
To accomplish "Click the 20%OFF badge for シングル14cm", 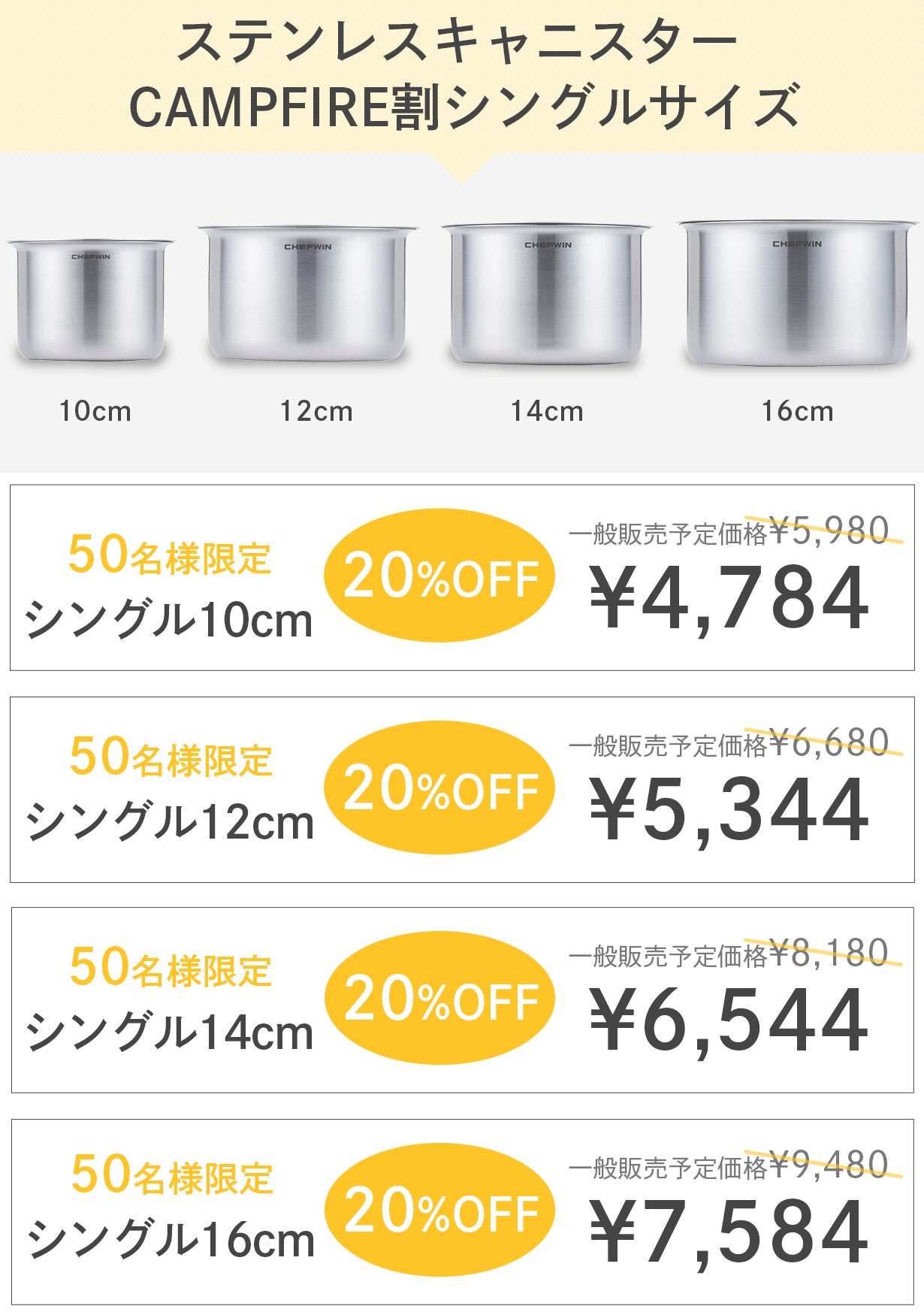I will click(x=439, y=999).
